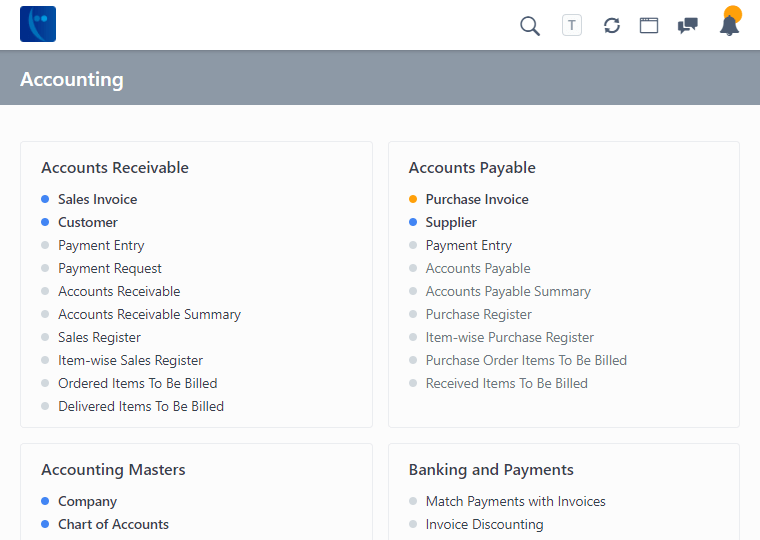Open Item-wise Sales Register report
This screenshot has width=760, height=540.
(x=130, y=360)
